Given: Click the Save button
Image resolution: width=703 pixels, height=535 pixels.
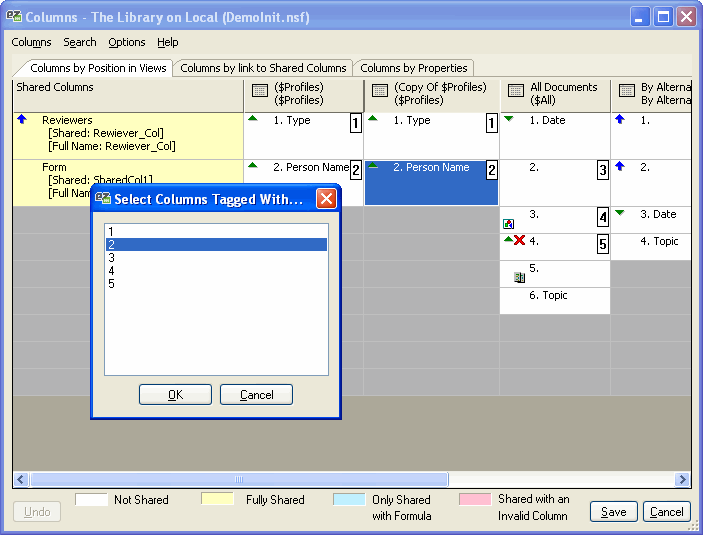Looking at the screenshot, I should coord(613,512).
